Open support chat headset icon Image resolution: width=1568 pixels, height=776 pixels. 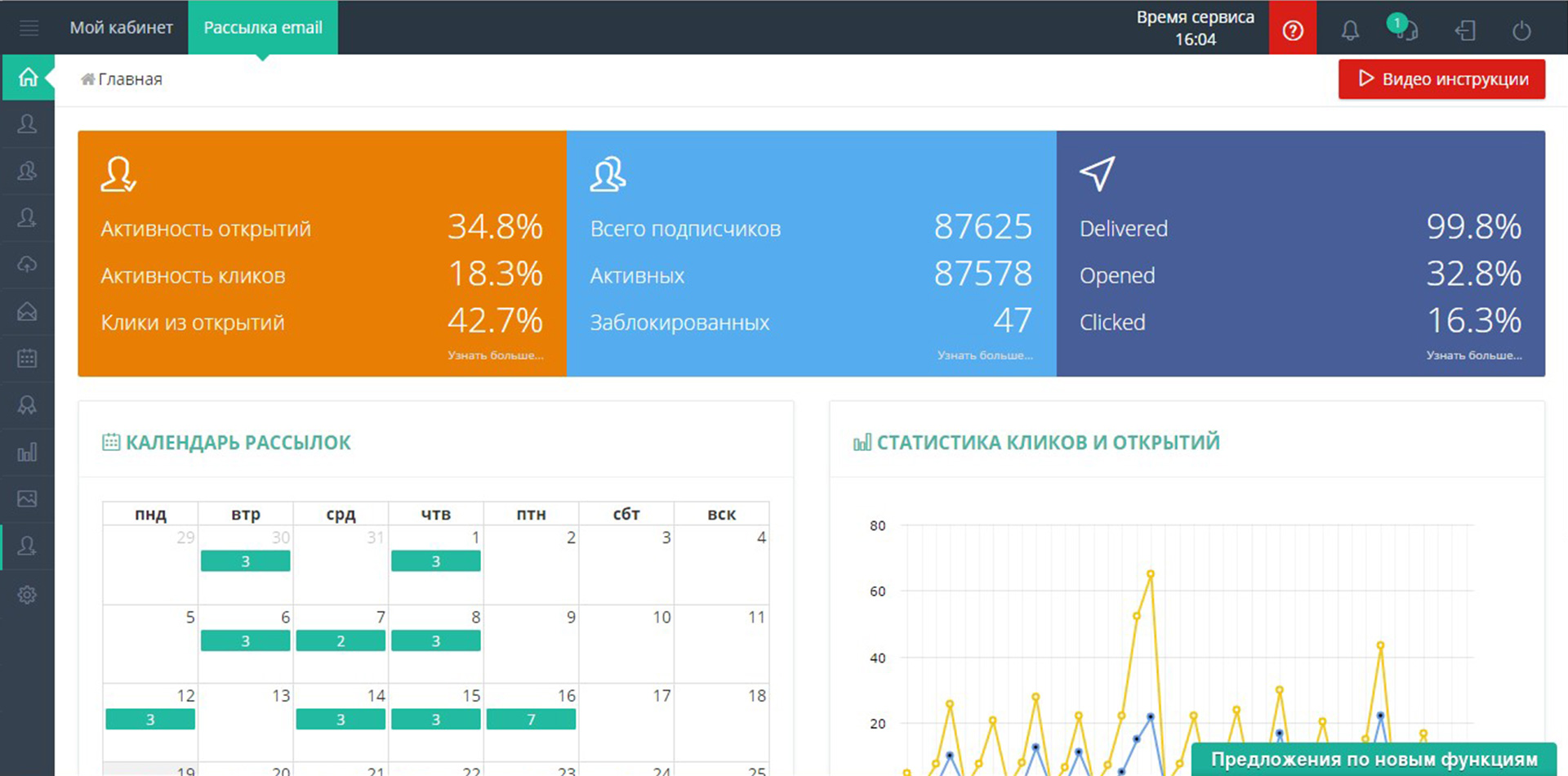[x=1405, y=29]
